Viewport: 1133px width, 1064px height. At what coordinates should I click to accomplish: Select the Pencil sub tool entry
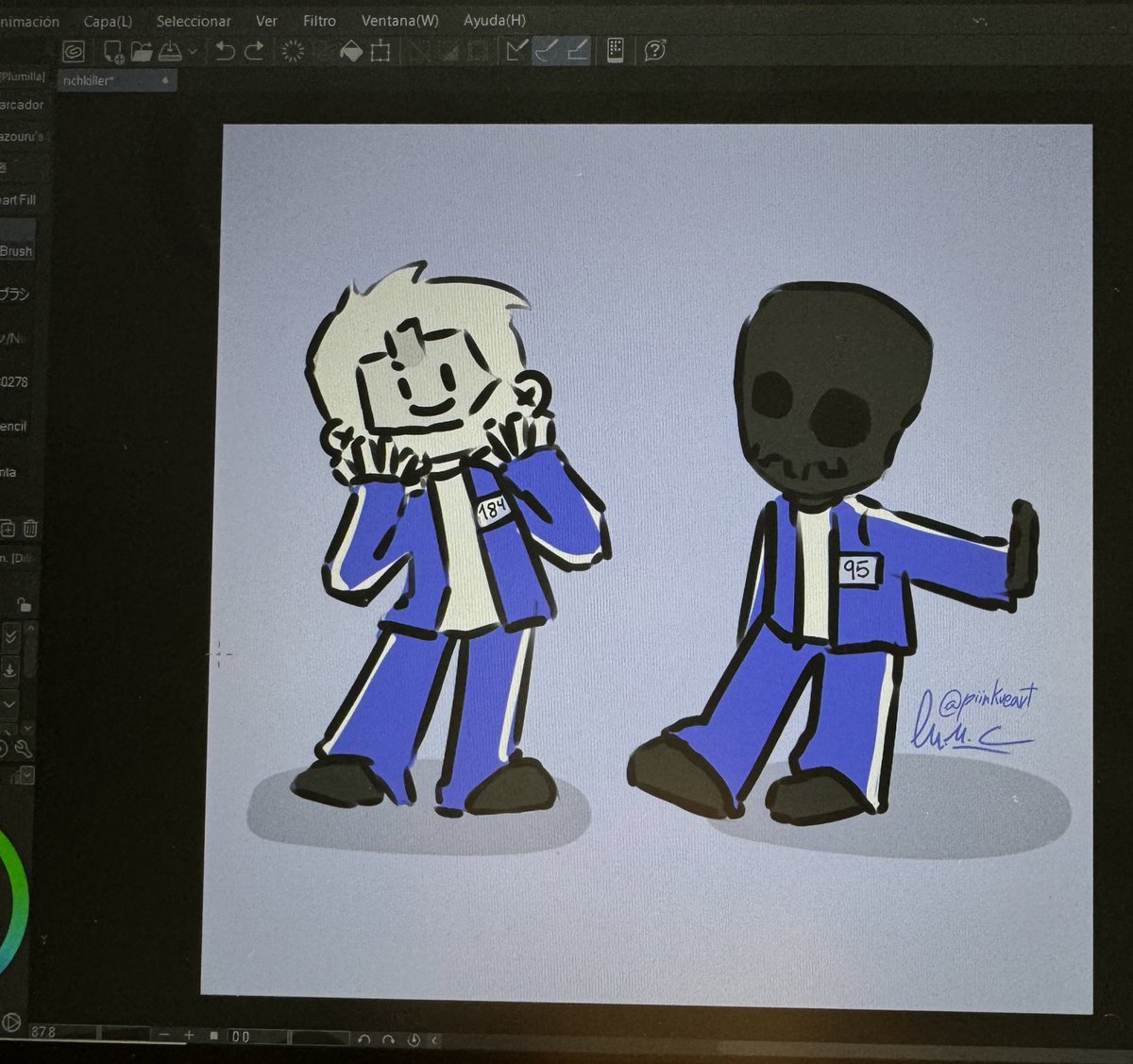pos(14,427)
